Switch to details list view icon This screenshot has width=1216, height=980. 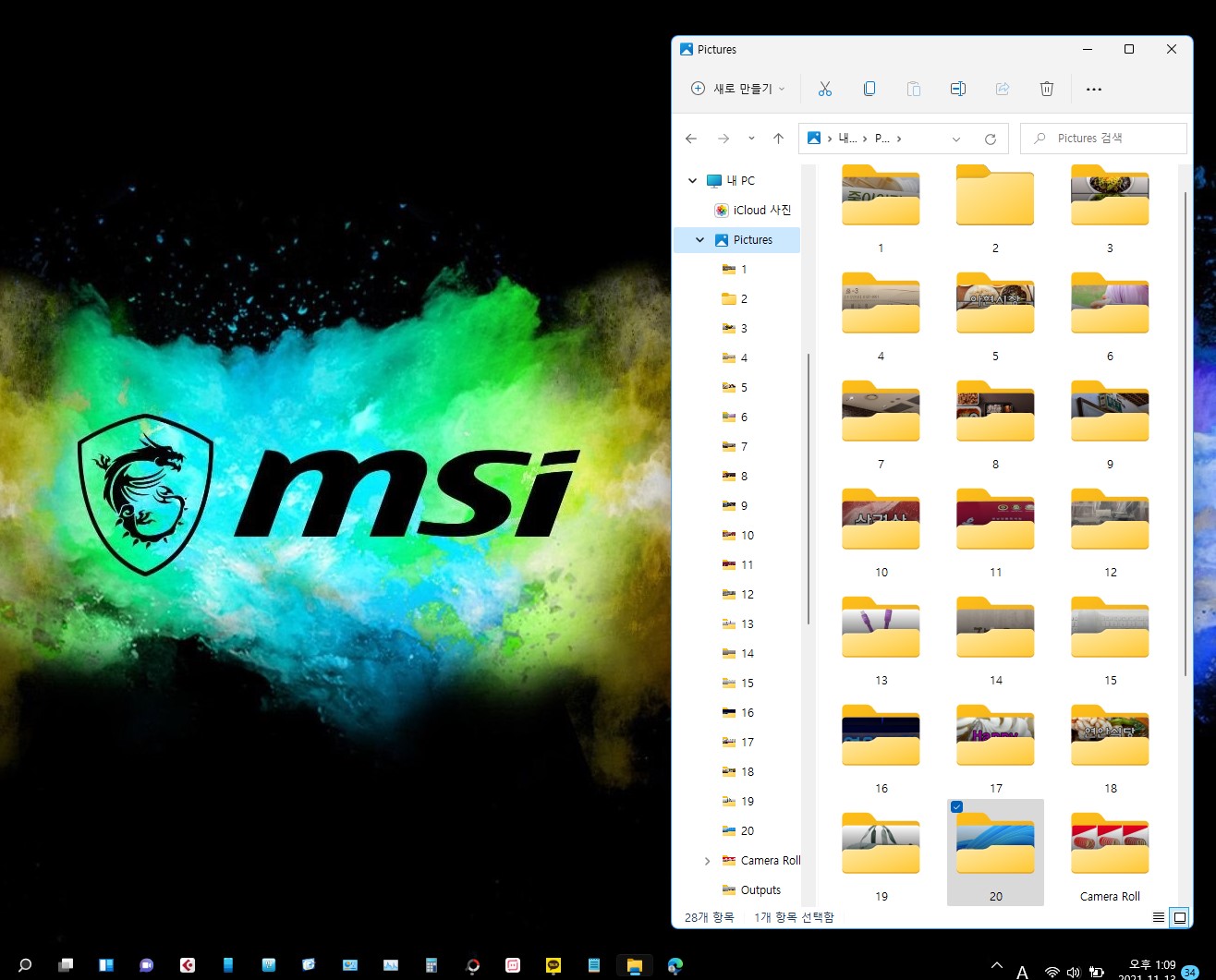pyautogui.click(x=1159, y=917)
